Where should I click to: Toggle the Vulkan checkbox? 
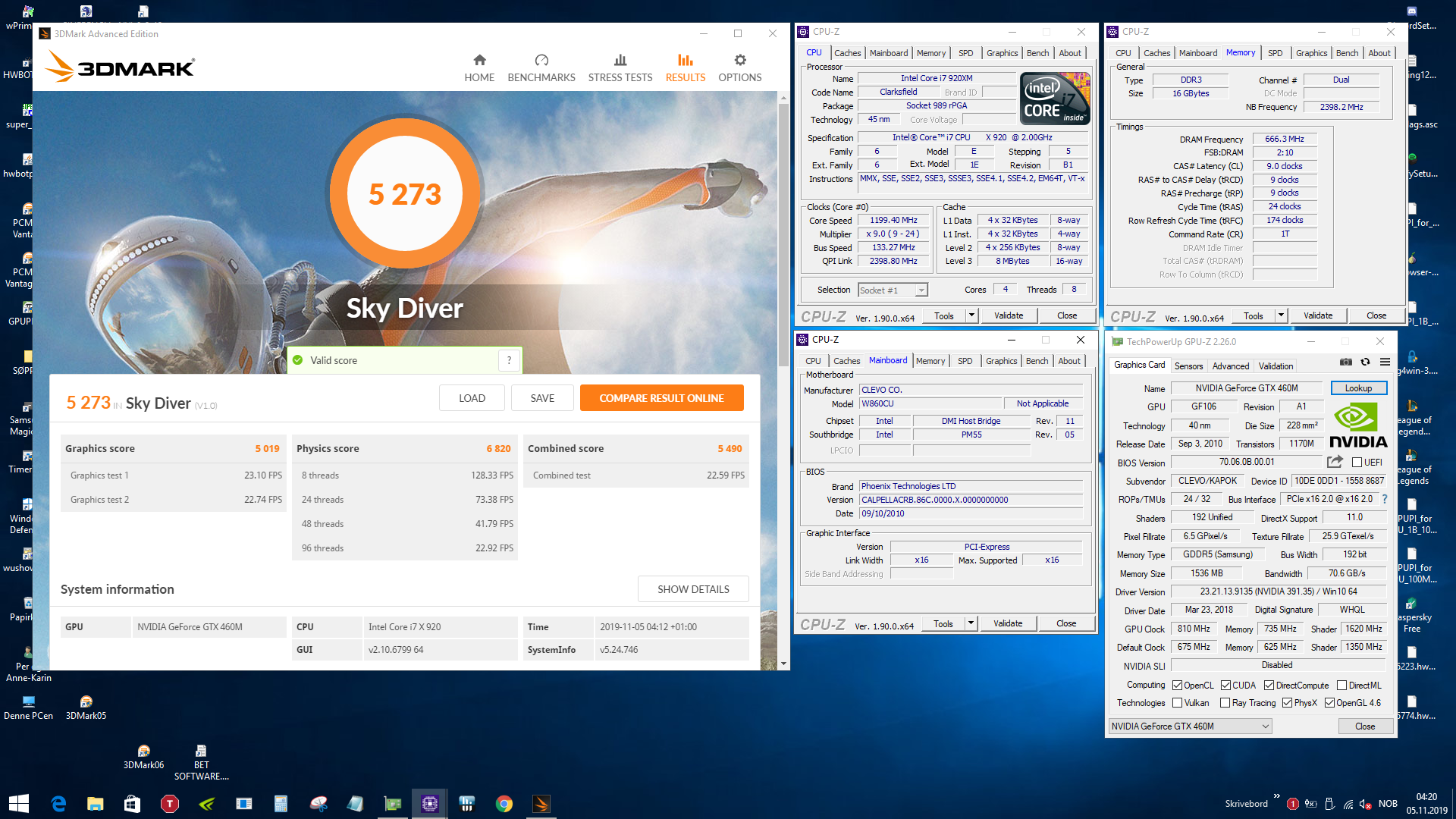click(x=1177, y=703)
